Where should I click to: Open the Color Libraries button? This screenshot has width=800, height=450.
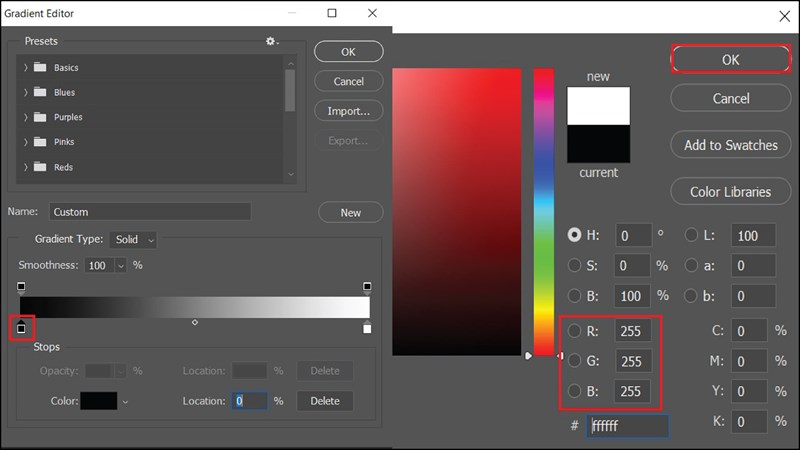point(731,191)
